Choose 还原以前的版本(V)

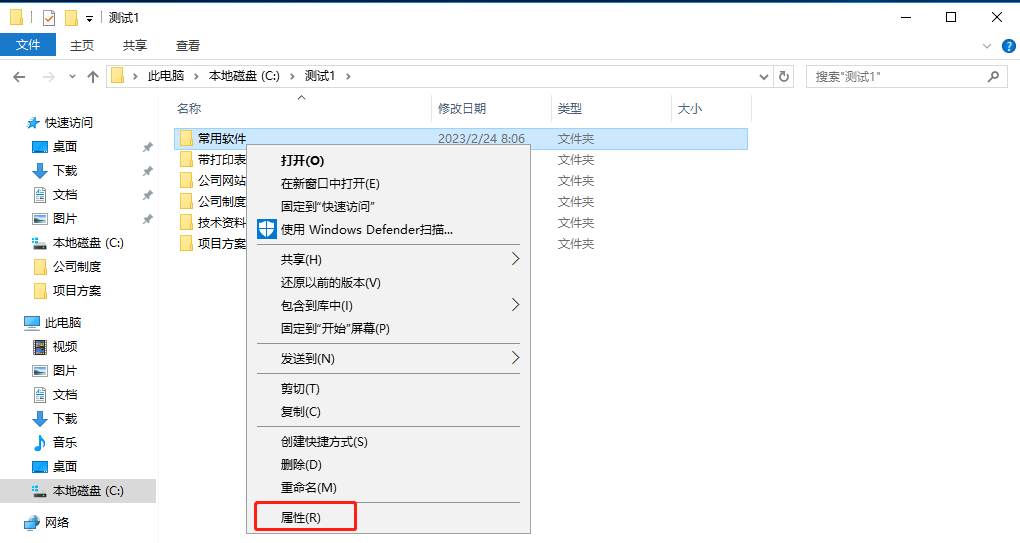point(389,283)
